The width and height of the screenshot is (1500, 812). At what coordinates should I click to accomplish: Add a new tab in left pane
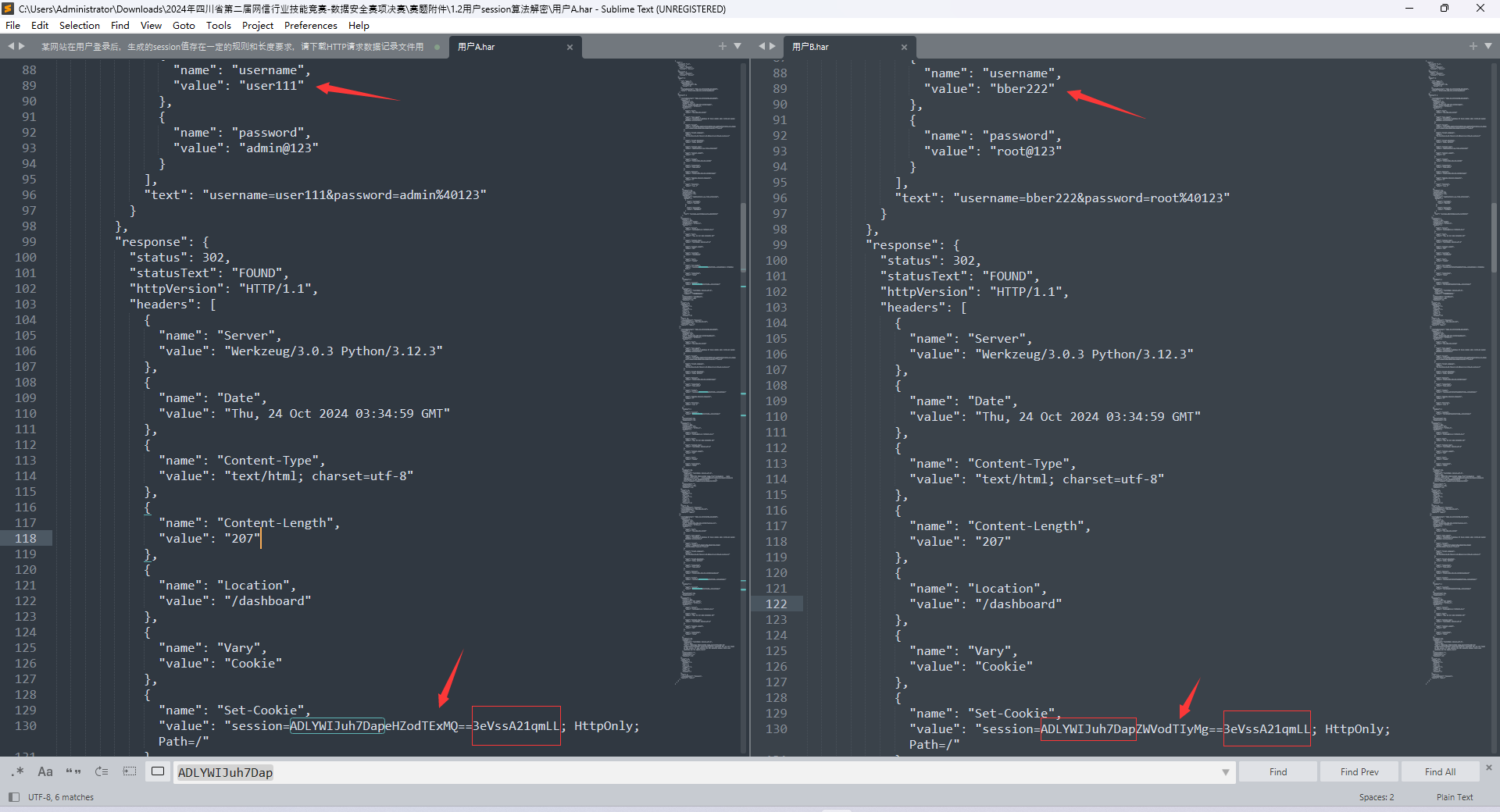[723, 46]
